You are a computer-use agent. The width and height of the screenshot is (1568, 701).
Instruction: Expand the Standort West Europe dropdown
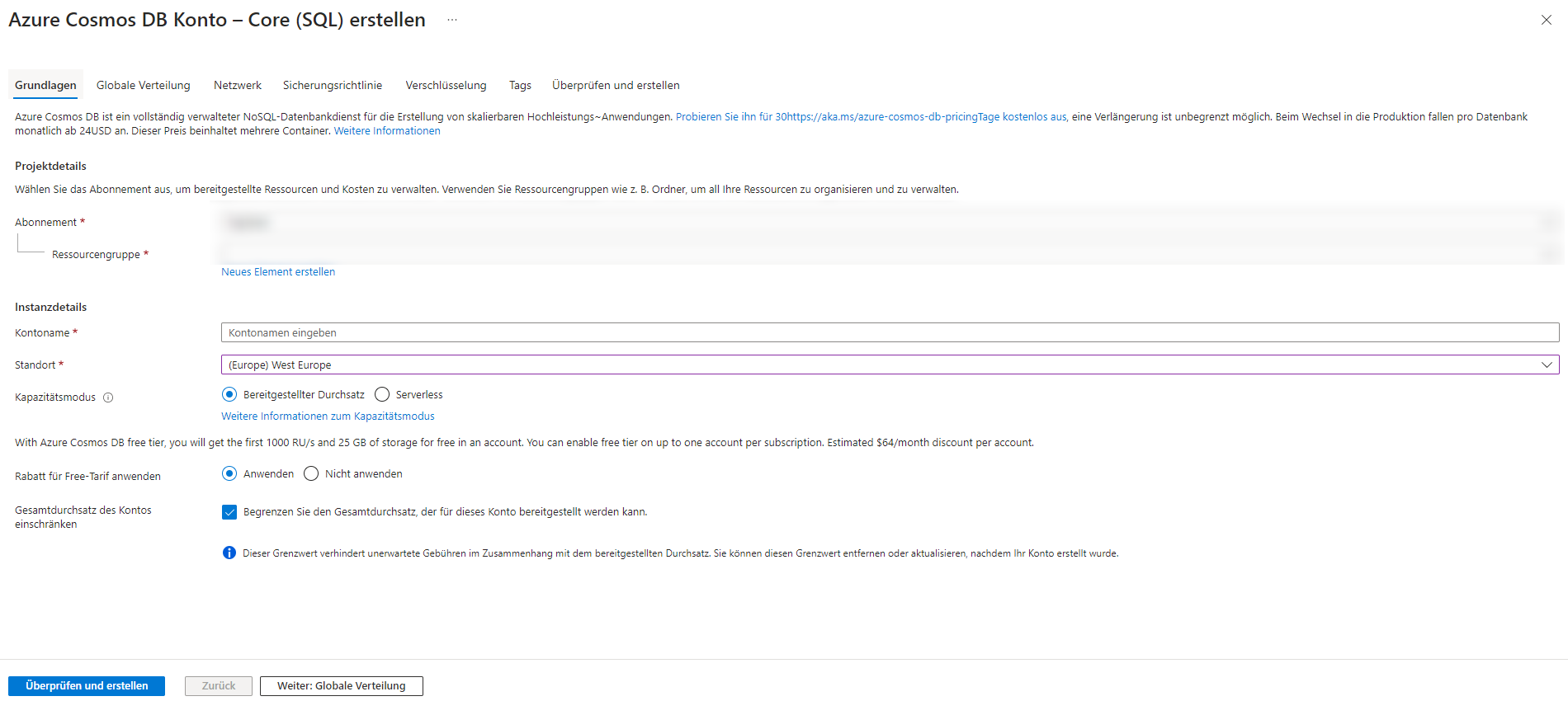tap(890, 365)
